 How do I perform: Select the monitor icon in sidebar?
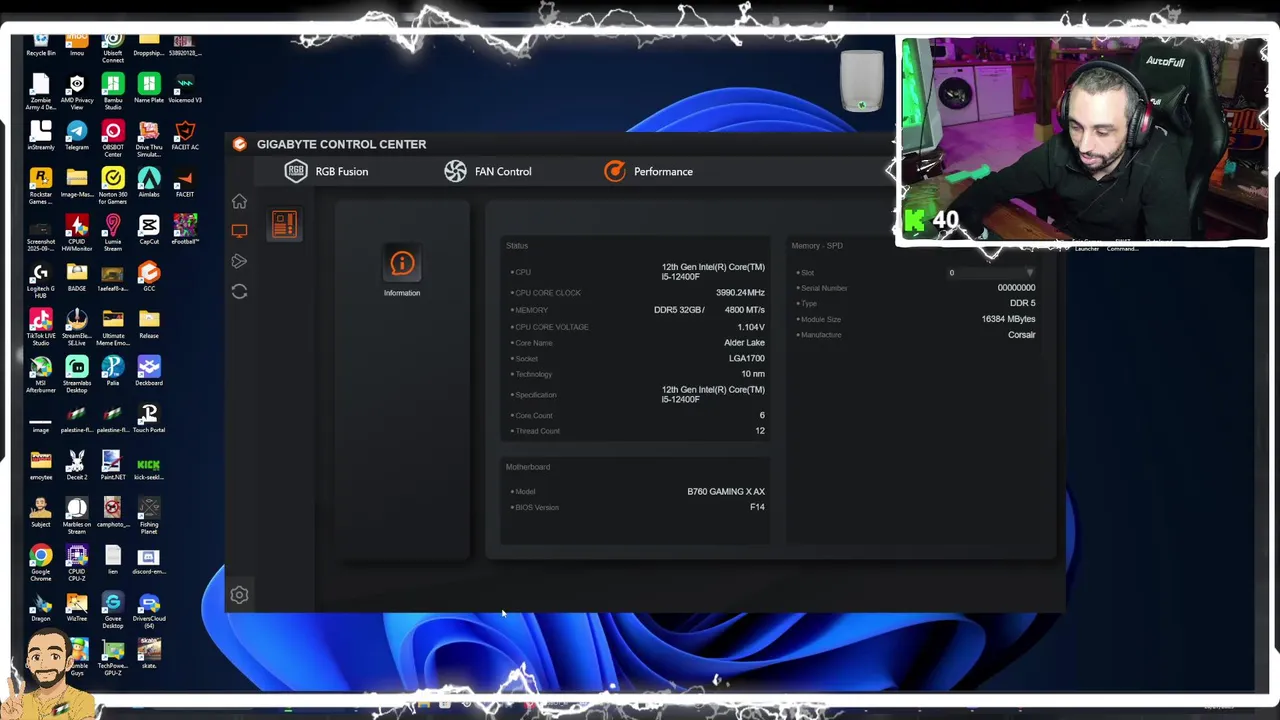coord(239,231)
